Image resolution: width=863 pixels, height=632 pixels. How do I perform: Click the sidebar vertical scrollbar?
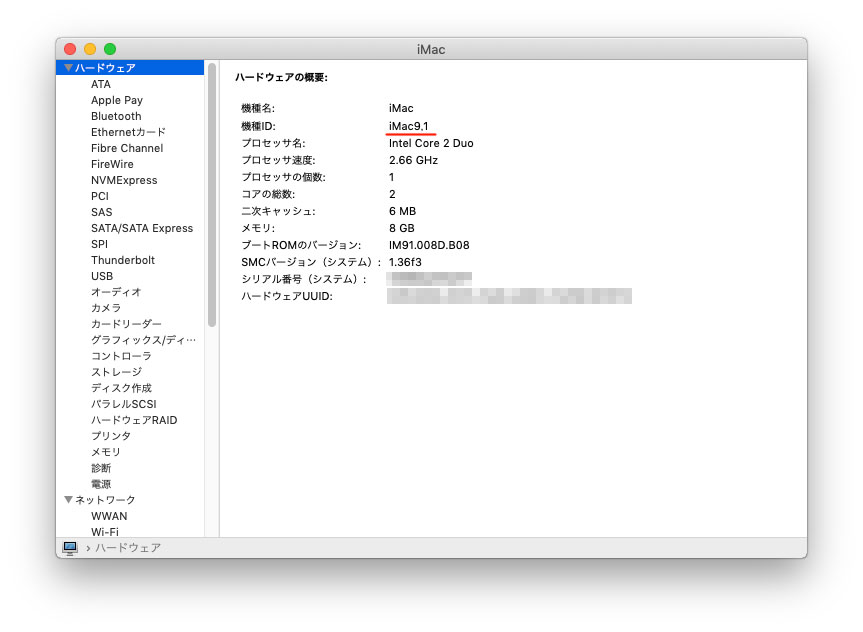(x=212, y=200)
